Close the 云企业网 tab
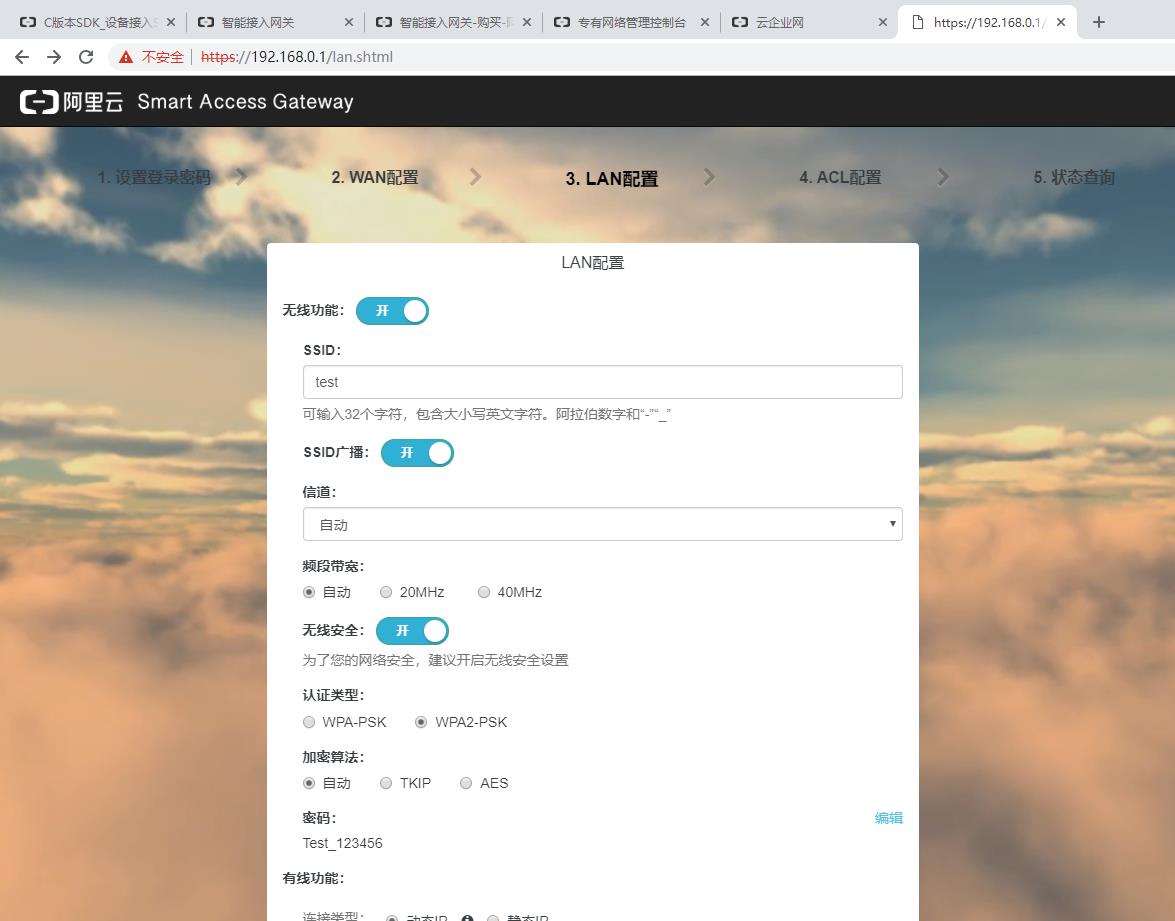Viewport: 1175px width, 921px height. click(x=883, y=22)
